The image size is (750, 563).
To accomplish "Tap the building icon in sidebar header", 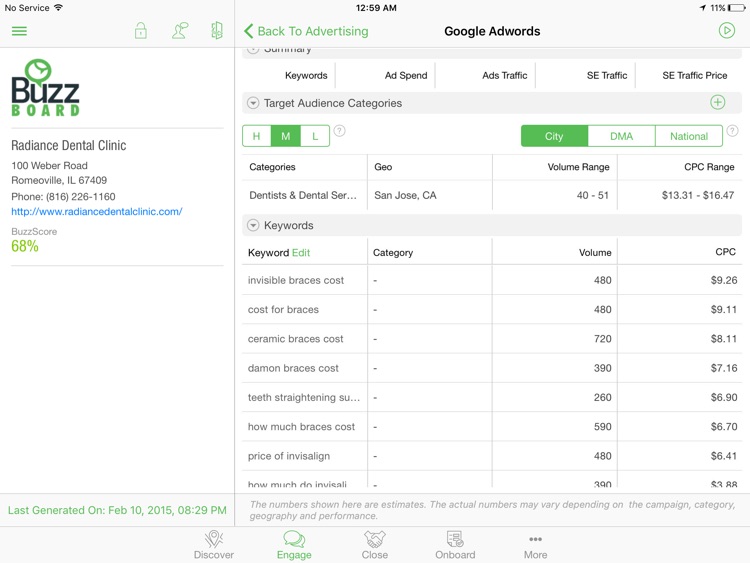I will point(217,31).
